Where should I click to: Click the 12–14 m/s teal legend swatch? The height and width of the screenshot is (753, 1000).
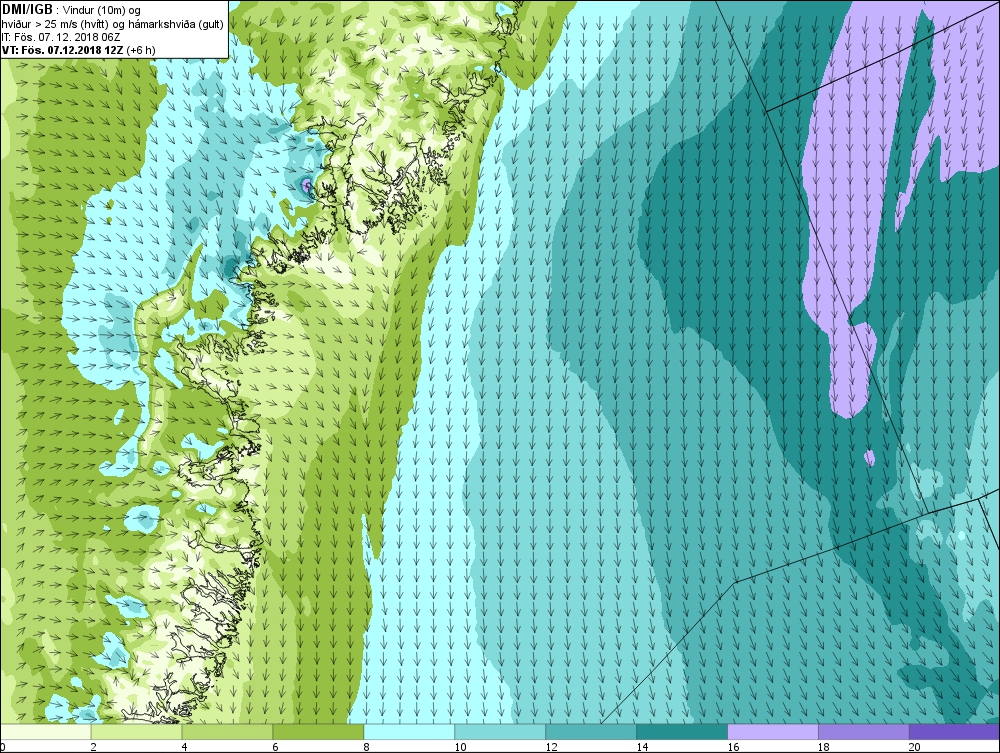click(x=591, y=731)
